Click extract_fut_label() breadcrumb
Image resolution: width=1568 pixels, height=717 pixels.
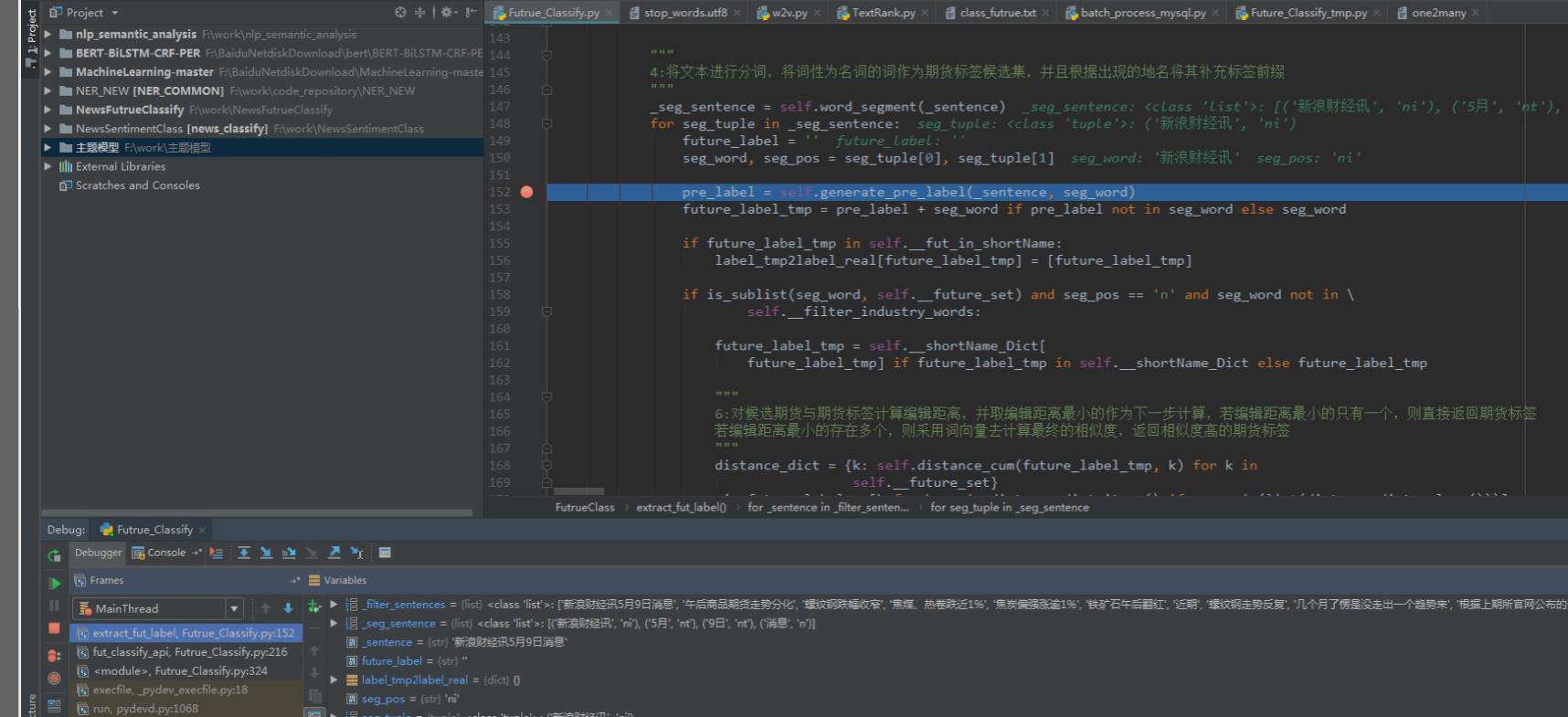click(681, 508)
